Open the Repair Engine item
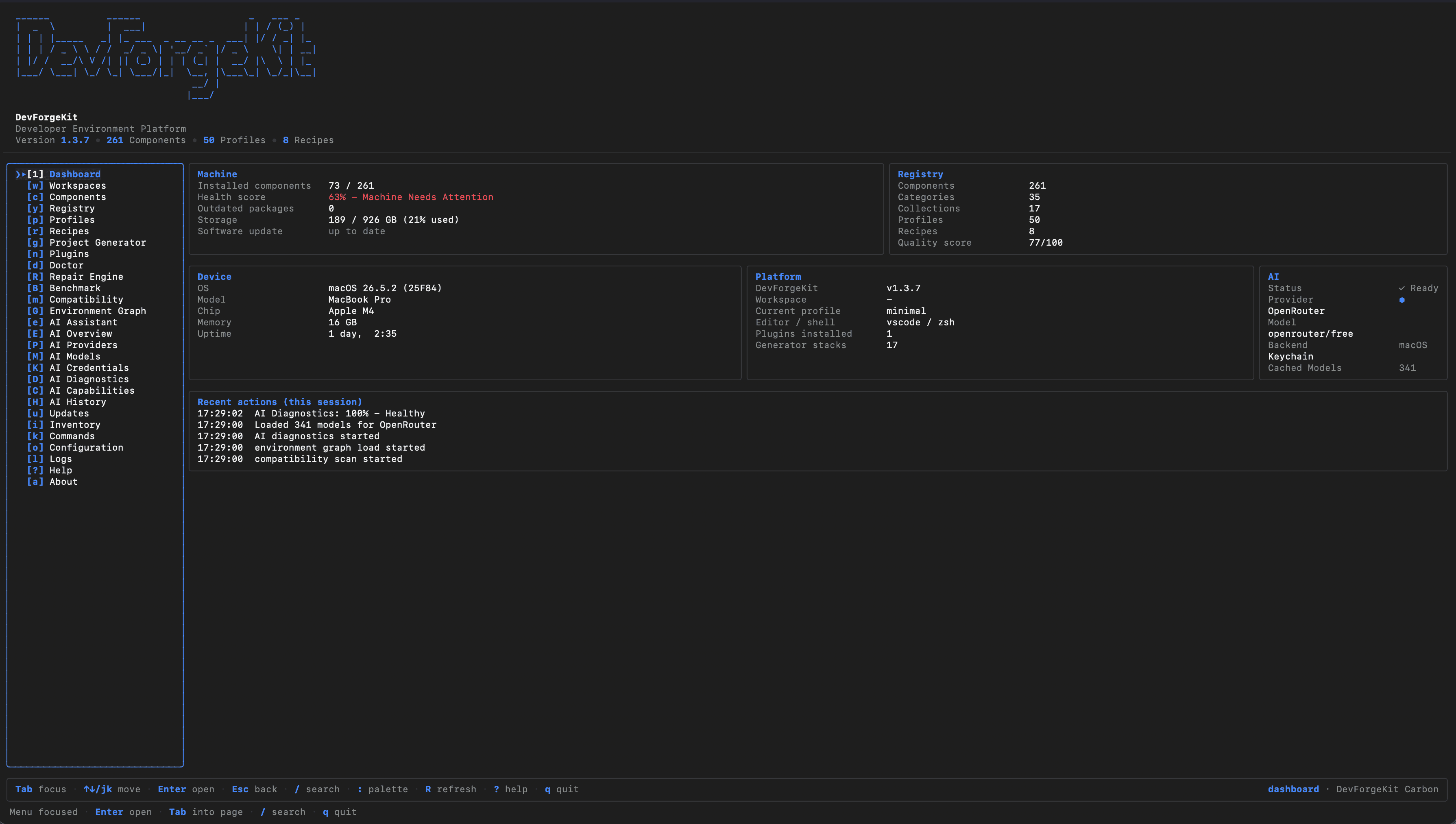 [75, 276]
